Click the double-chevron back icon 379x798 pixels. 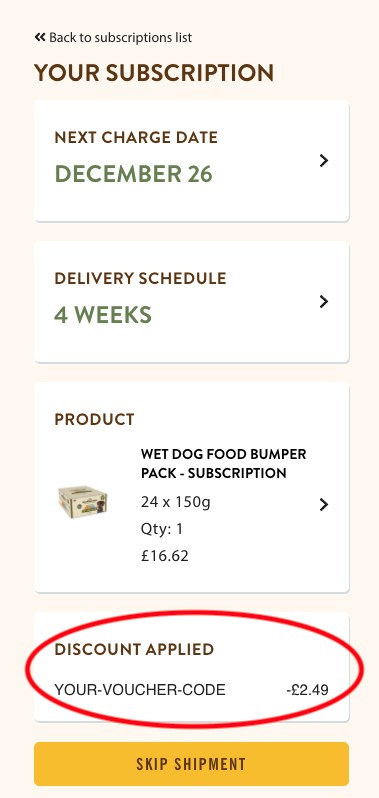pyautogui.click(x=40, y=37)
